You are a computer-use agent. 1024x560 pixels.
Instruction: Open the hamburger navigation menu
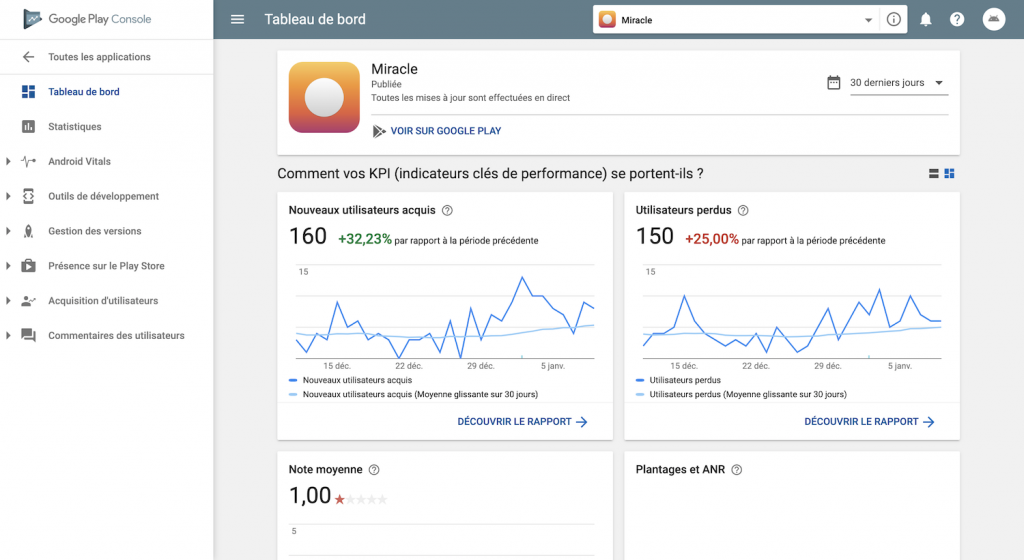point(237,20)
